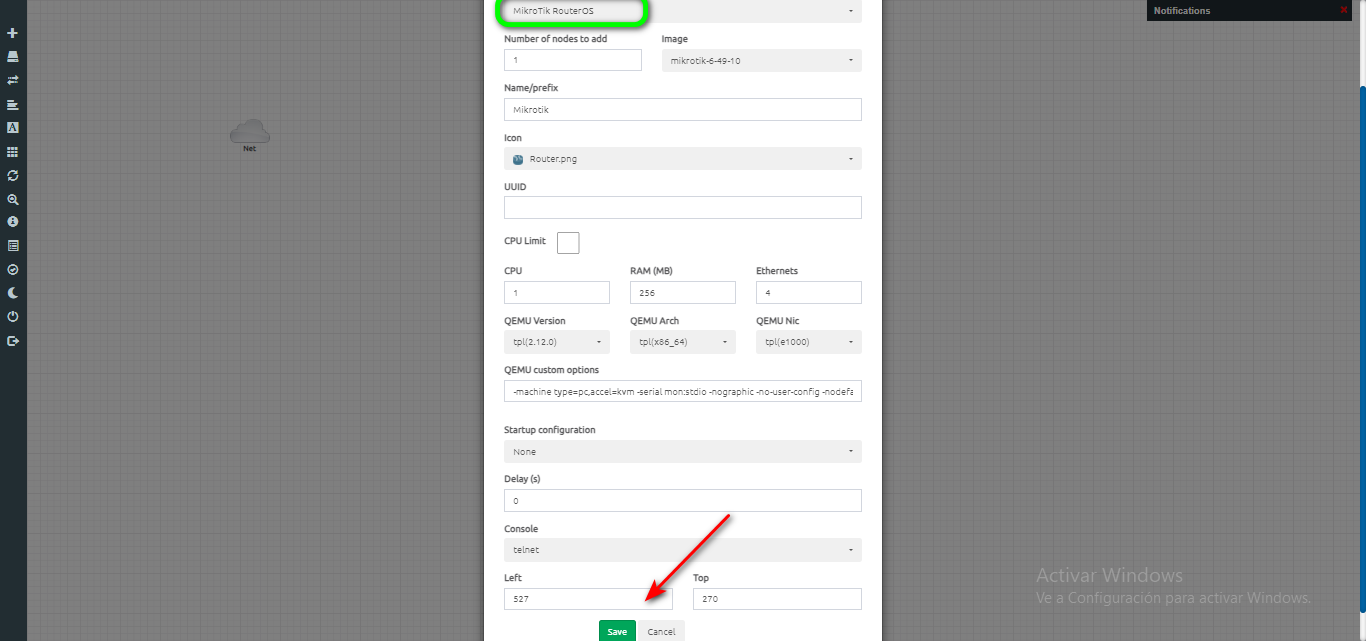Click the empty UUID input field
Viewport: 1366px width, 641px height.
tap(683, 207)
